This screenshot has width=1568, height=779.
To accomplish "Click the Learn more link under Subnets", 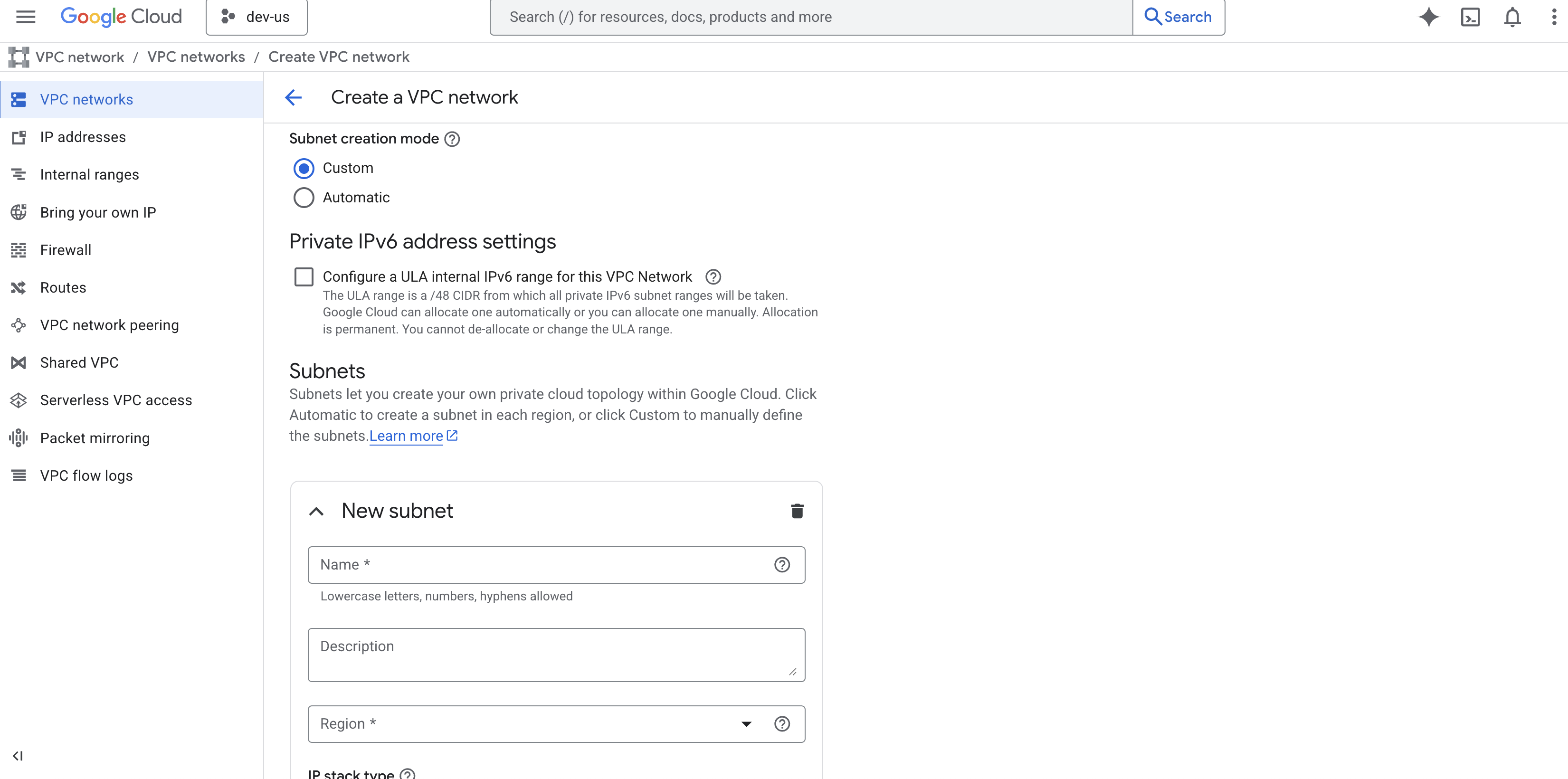I will point(406,436).
